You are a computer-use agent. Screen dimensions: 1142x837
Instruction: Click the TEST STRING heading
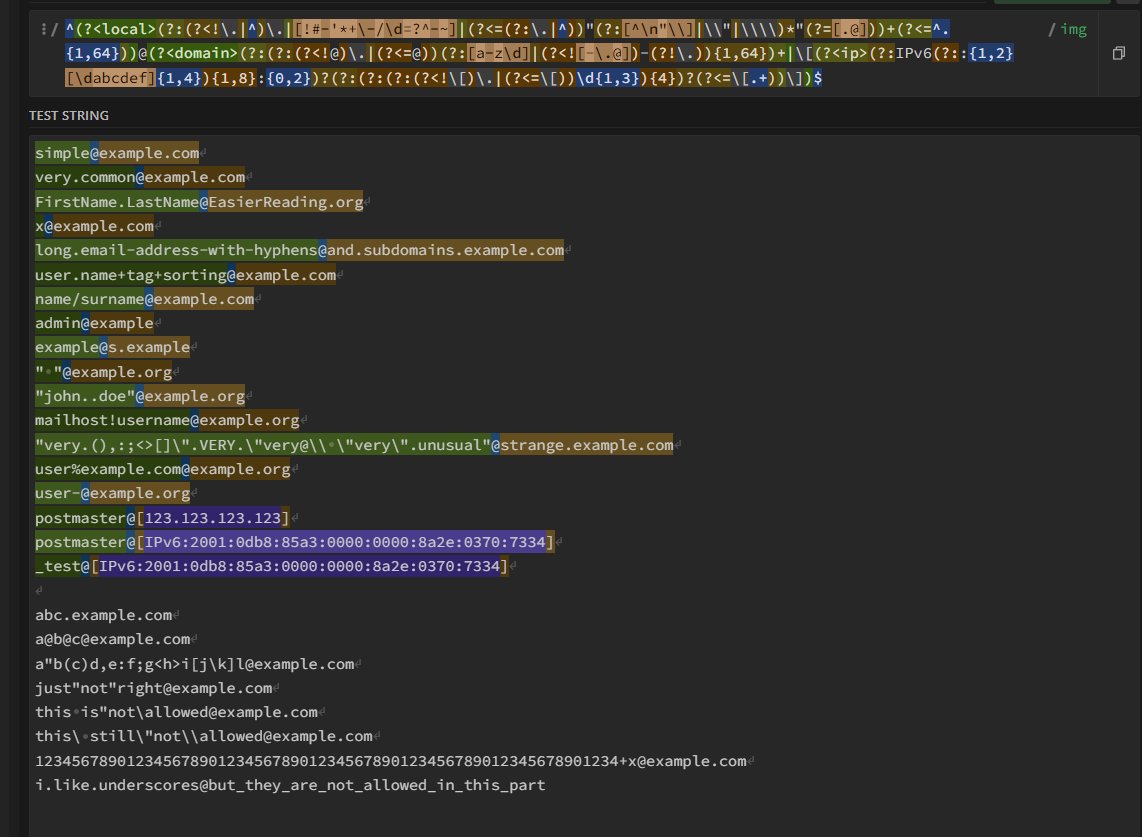[x=68, y=115]
